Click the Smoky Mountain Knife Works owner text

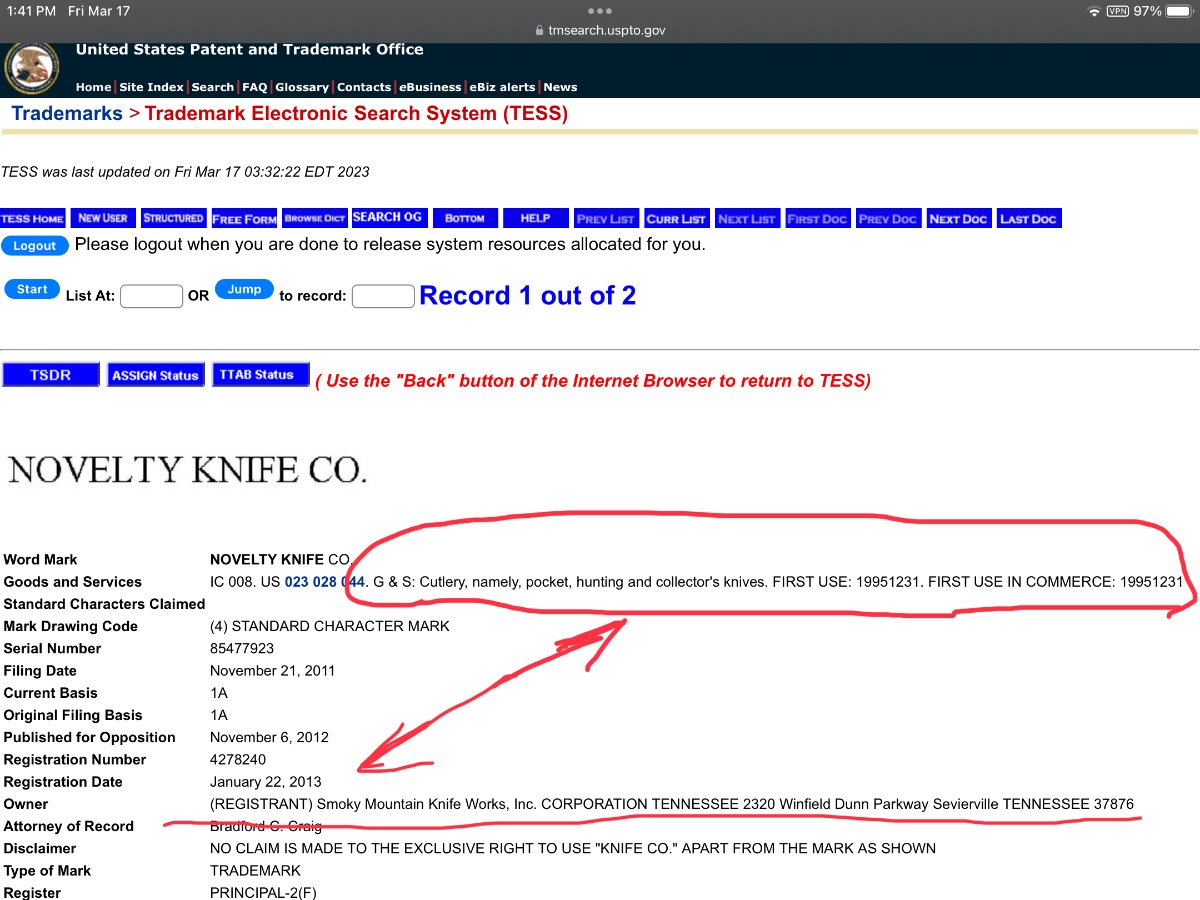(x=672, y=804)
